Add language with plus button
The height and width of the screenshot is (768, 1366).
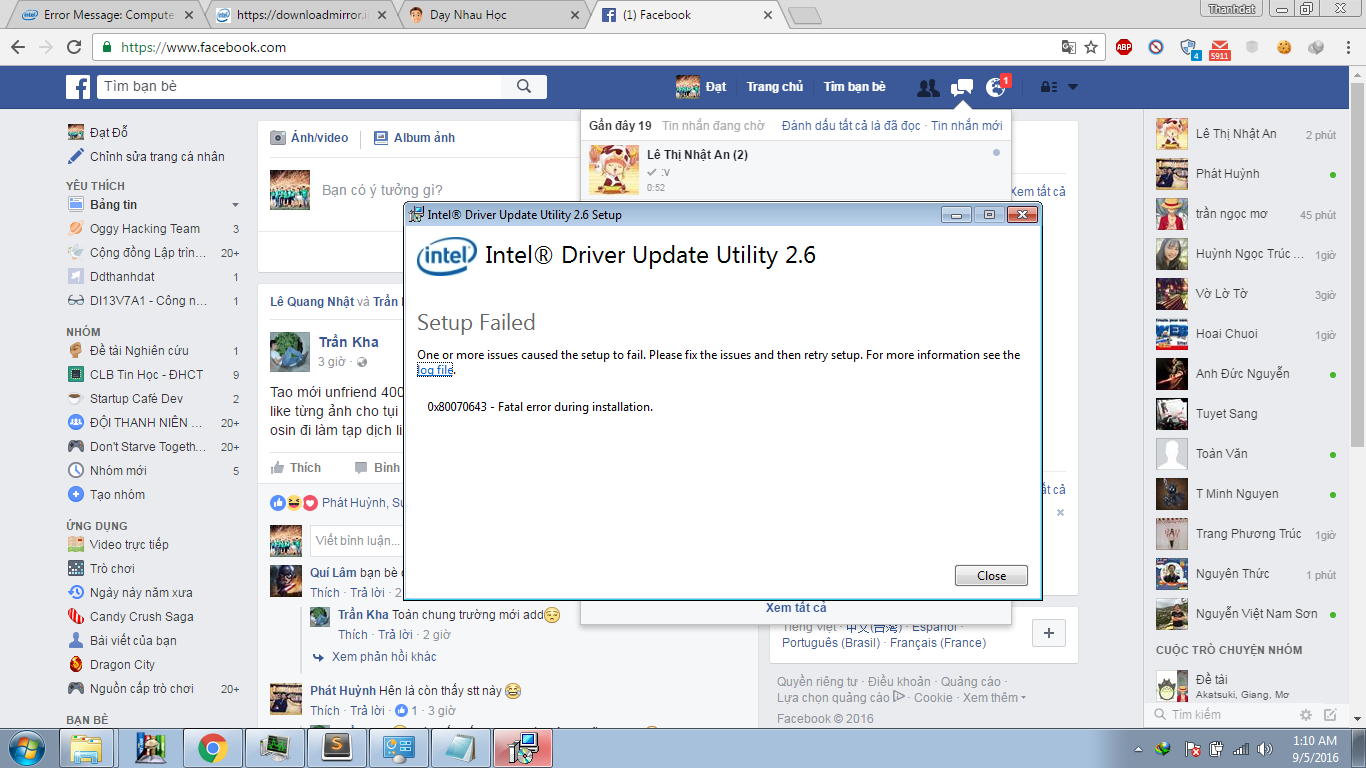(x=1049, y=633)
